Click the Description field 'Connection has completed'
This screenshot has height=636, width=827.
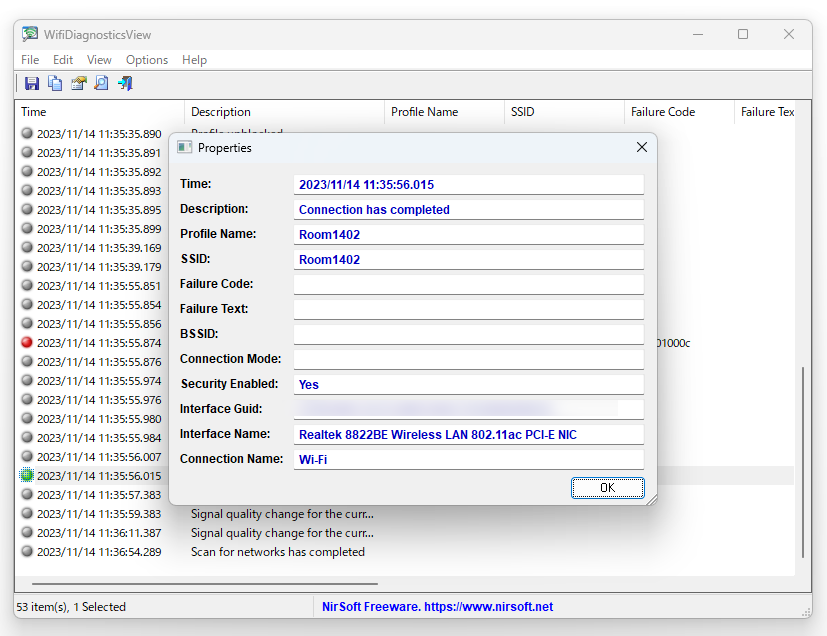coord(468,209)
